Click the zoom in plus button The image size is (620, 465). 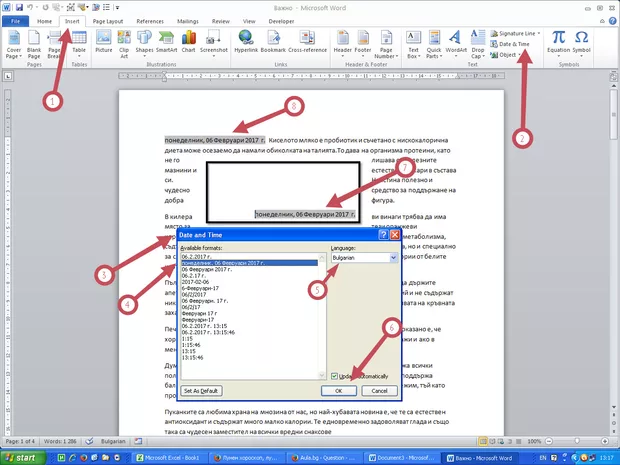605,441
